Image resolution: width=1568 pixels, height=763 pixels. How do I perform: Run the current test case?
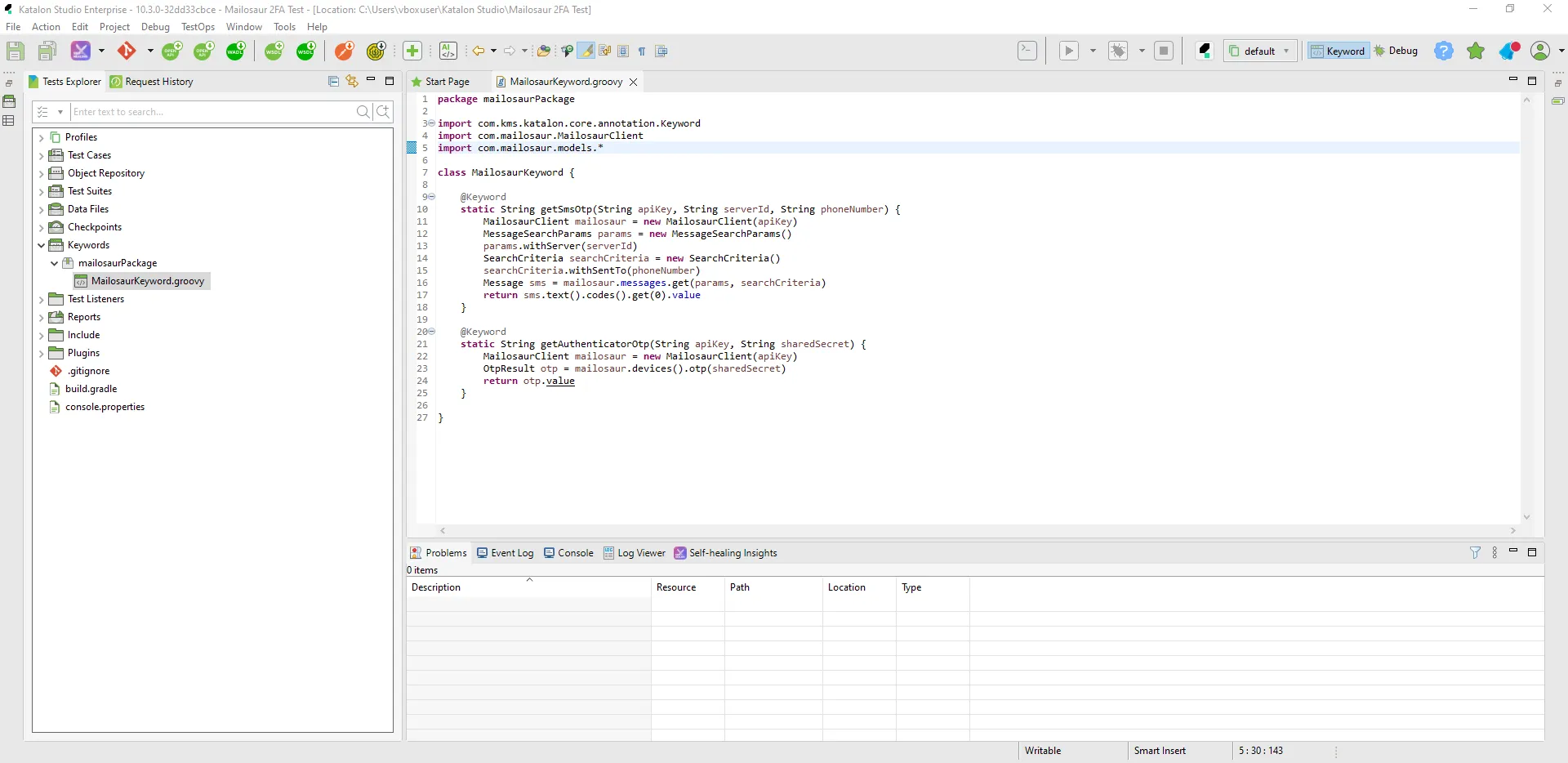click(1070, 50)
